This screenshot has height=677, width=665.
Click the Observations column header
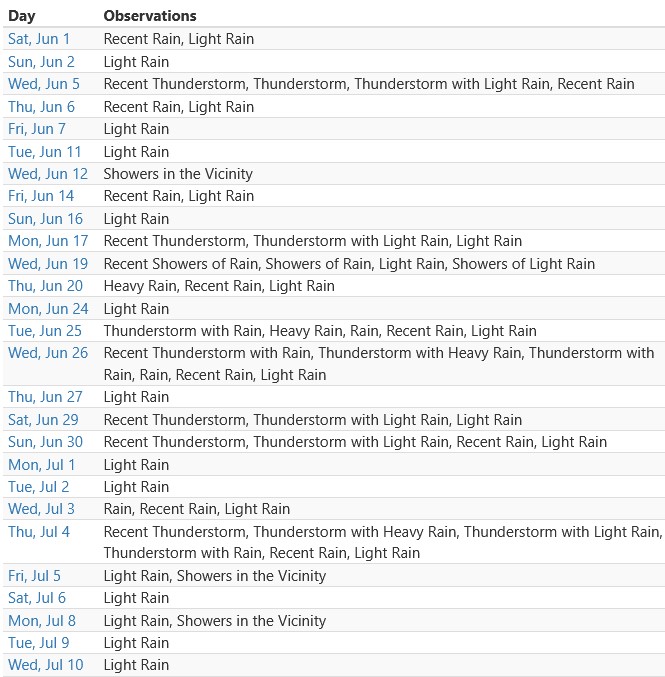(150, 16)
